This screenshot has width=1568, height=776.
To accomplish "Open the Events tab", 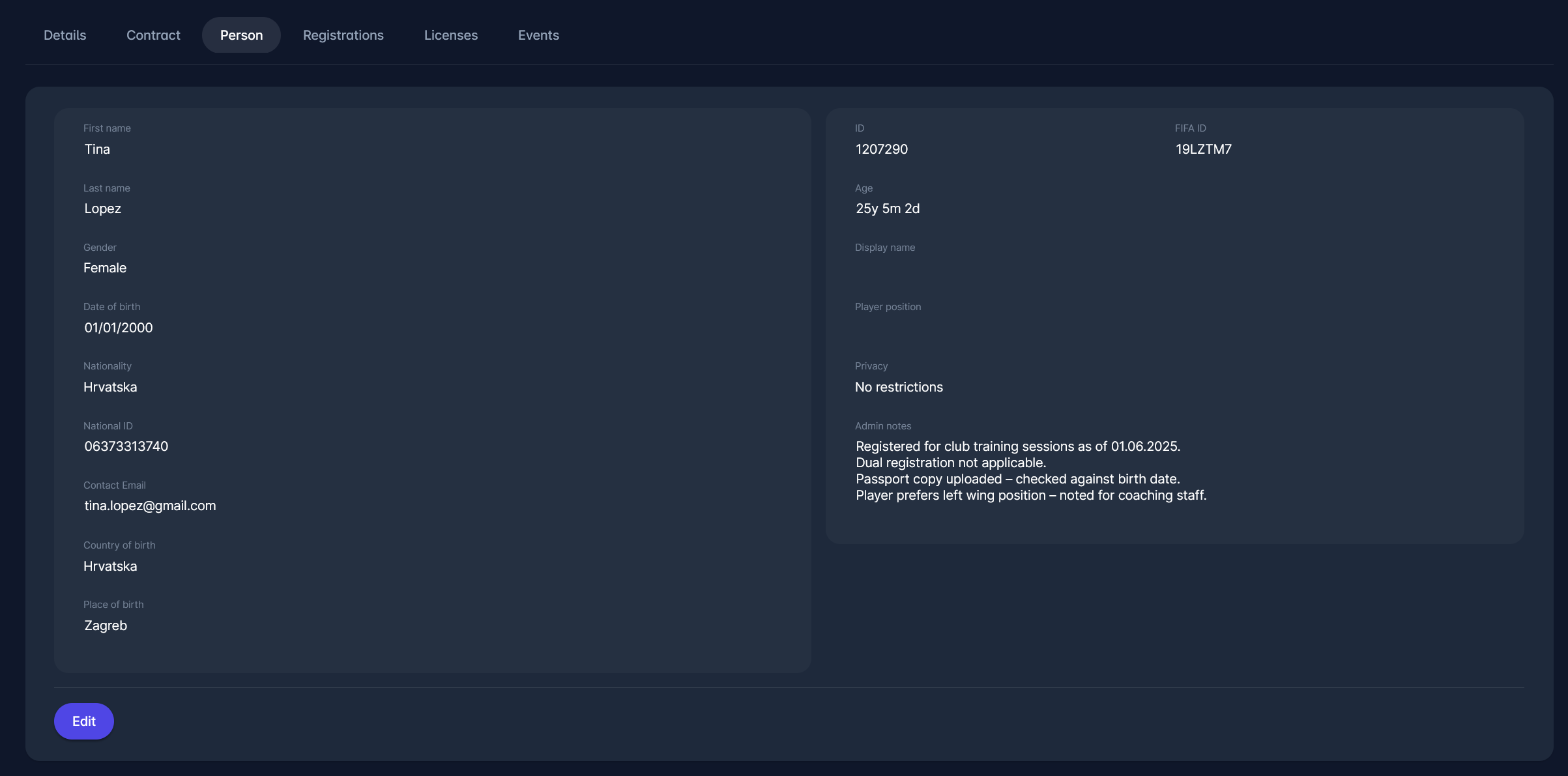I will 538,35.
